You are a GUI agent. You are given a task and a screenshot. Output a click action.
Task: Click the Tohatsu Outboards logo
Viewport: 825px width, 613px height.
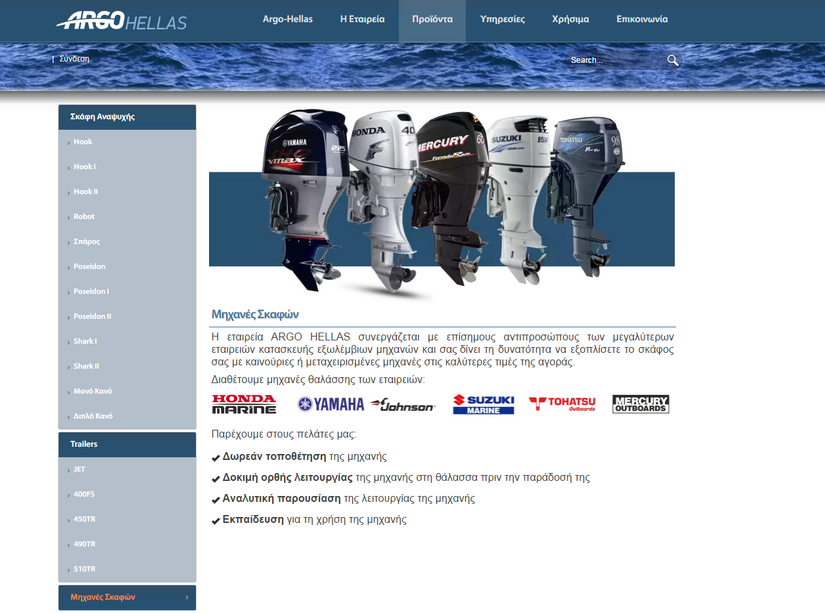tap(562, 404)
